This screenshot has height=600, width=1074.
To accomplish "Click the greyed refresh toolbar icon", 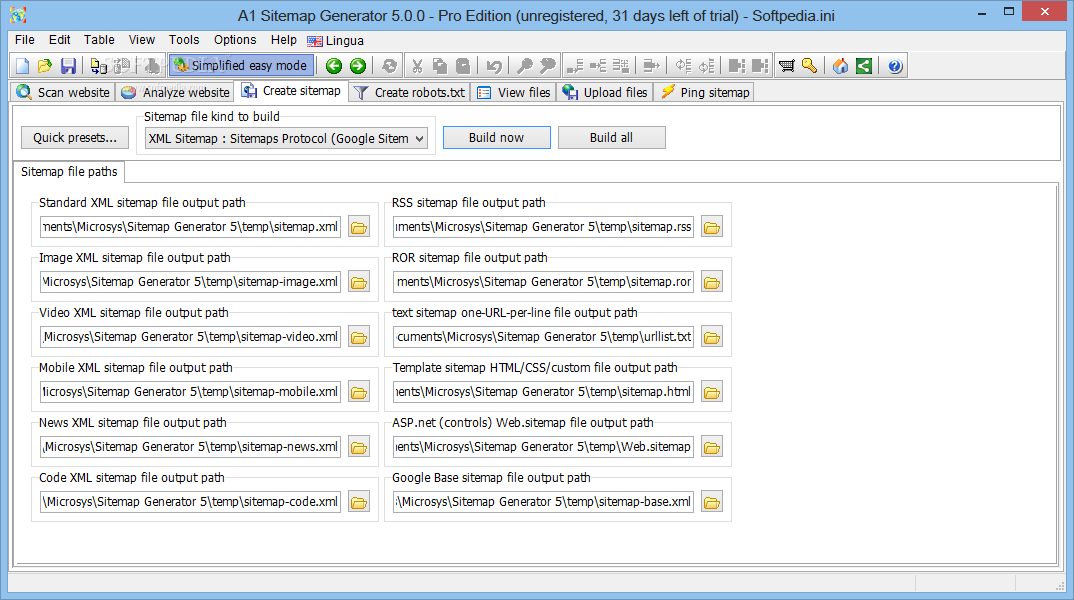I will click(x=389, y=66).
